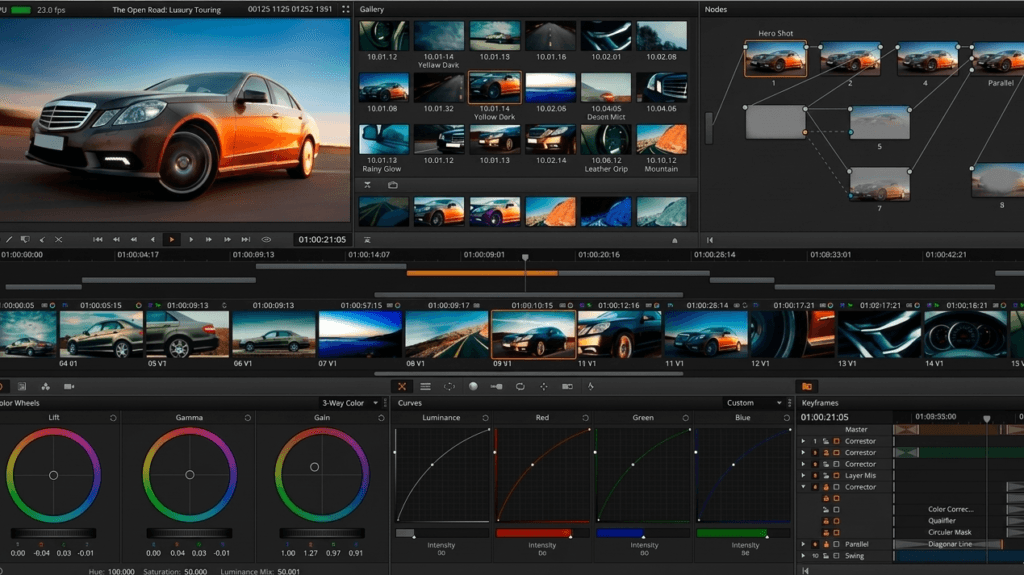Toggle keyframe square on first Correstor row
The height and width of the screenshot is (575, 1024).
point(837,441)
